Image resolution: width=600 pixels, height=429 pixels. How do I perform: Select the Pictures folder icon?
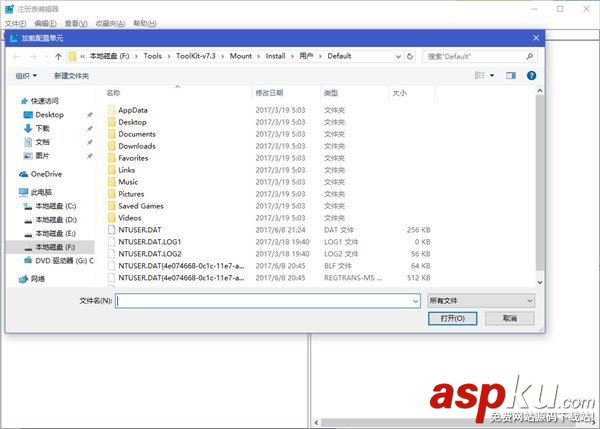point(111,194)
